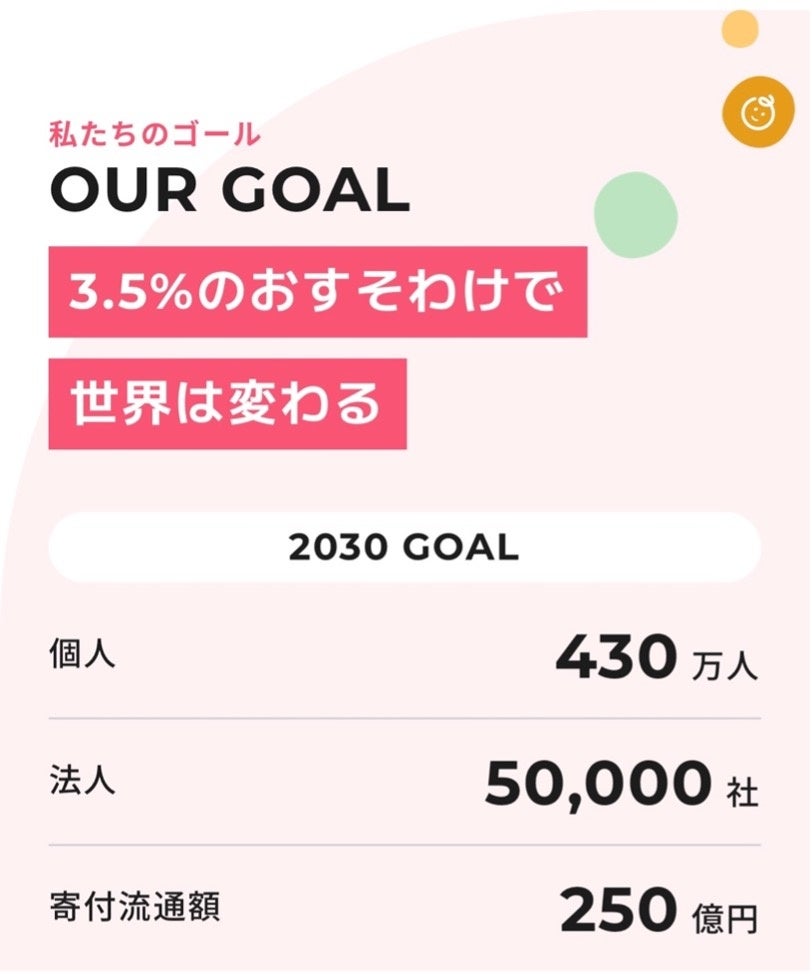Click the green circle beside OUR GOAL
This screenshot has height=974, width=812.
[x=635, y=214]
